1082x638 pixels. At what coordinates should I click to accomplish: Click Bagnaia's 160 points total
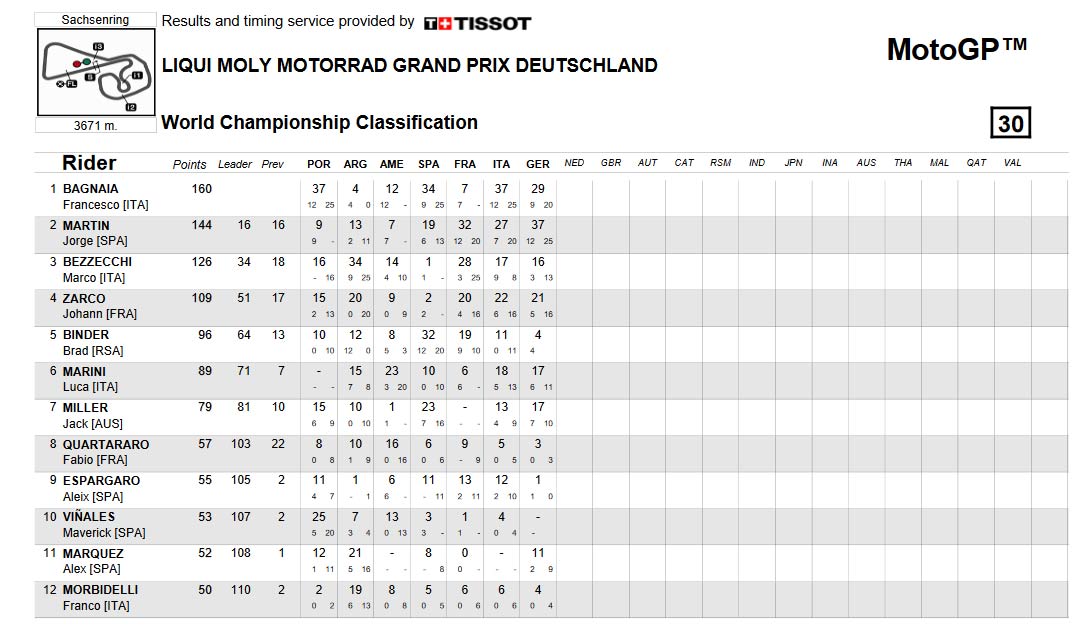tap(201, 188)
